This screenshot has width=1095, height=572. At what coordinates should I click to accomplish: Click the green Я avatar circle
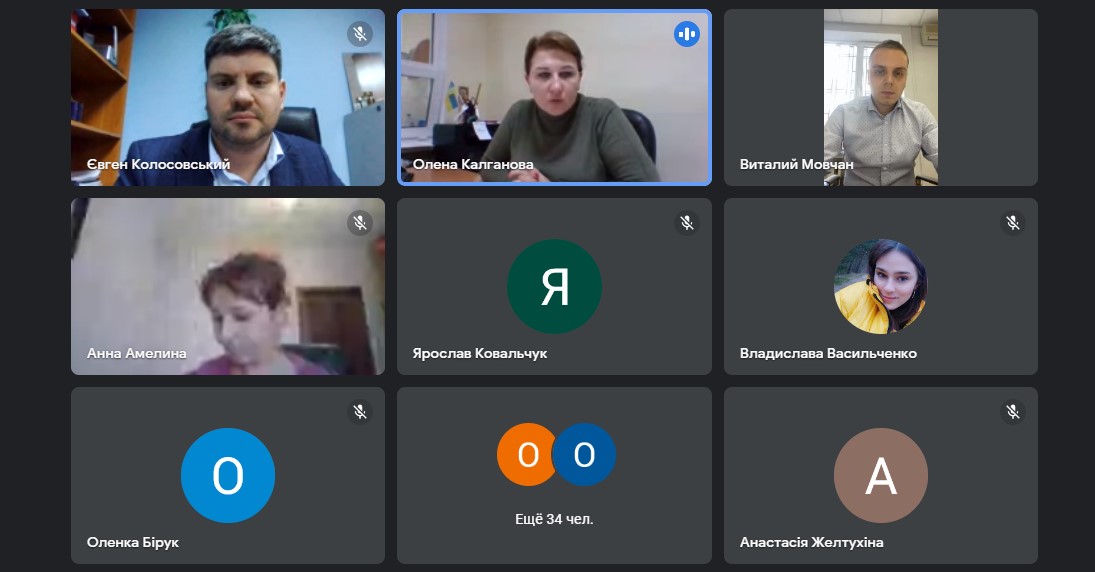click(x=554, y=286)
